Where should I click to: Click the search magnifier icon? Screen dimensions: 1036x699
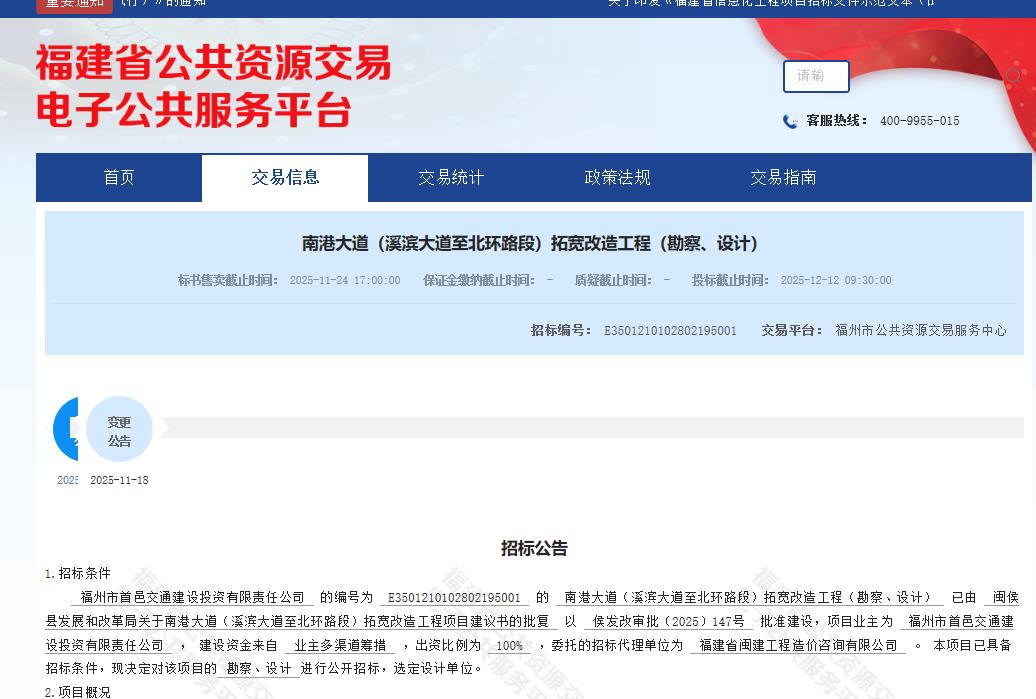(1014, 76)
